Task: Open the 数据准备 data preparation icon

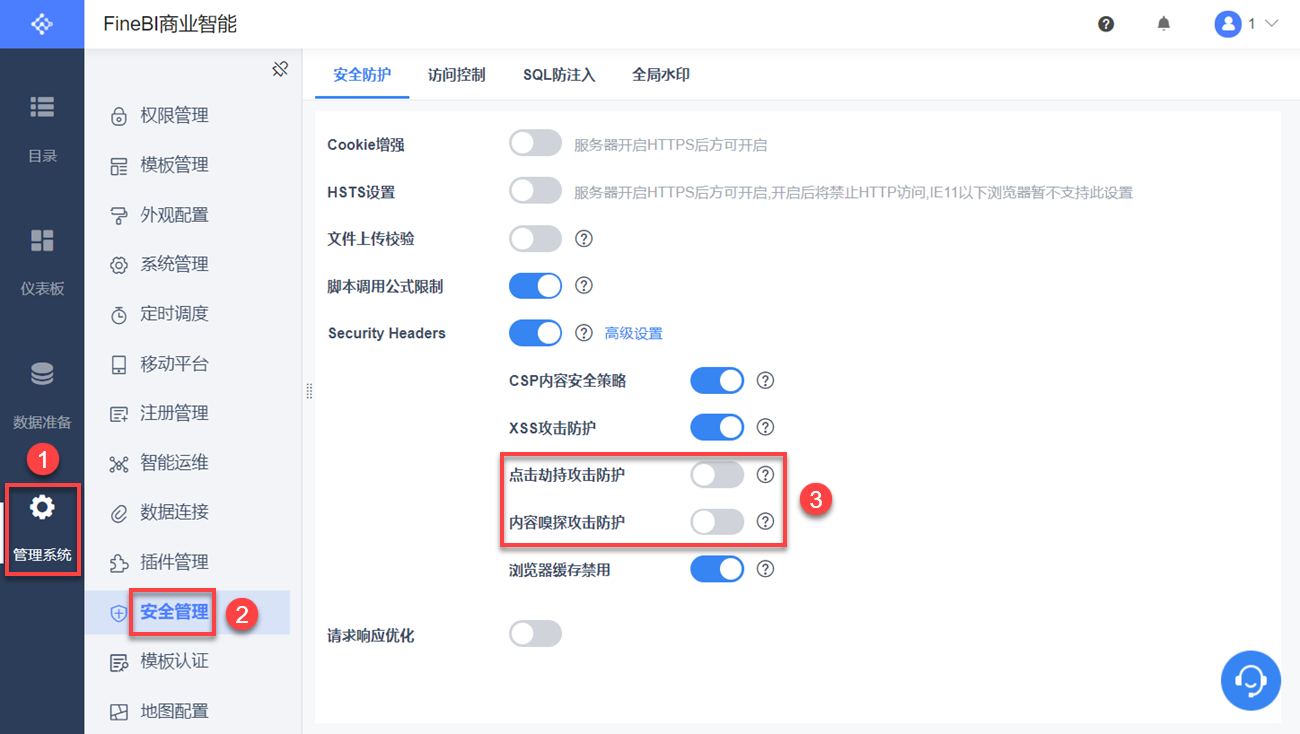Action: click(42, 375)
